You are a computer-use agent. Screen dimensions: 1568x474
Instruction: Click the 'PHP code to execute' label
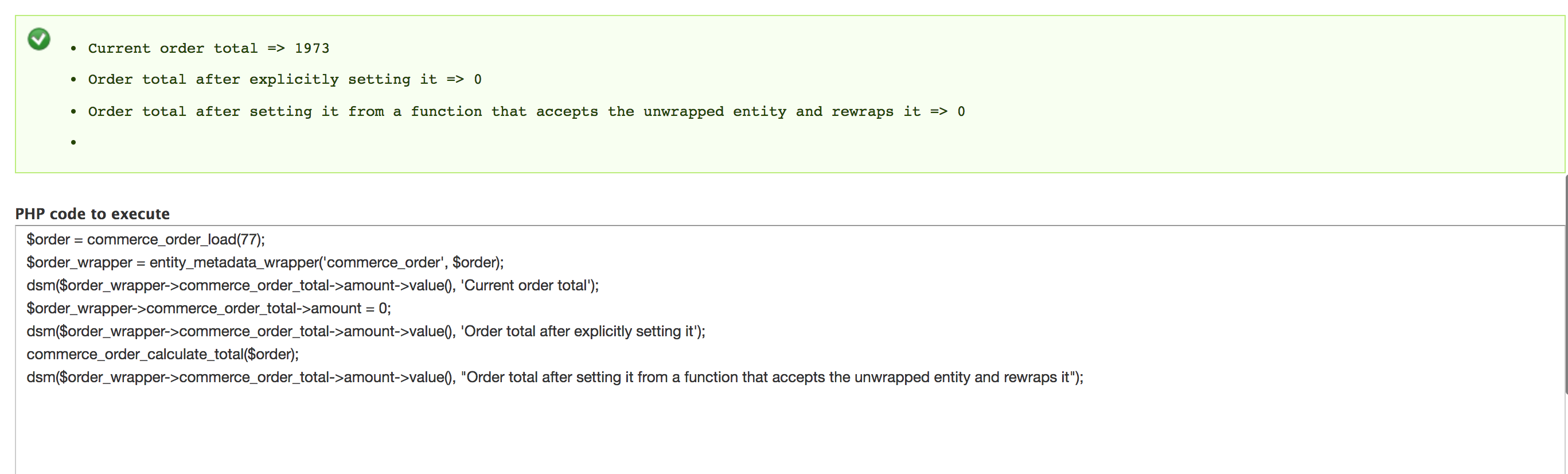(x=92, y=214)
